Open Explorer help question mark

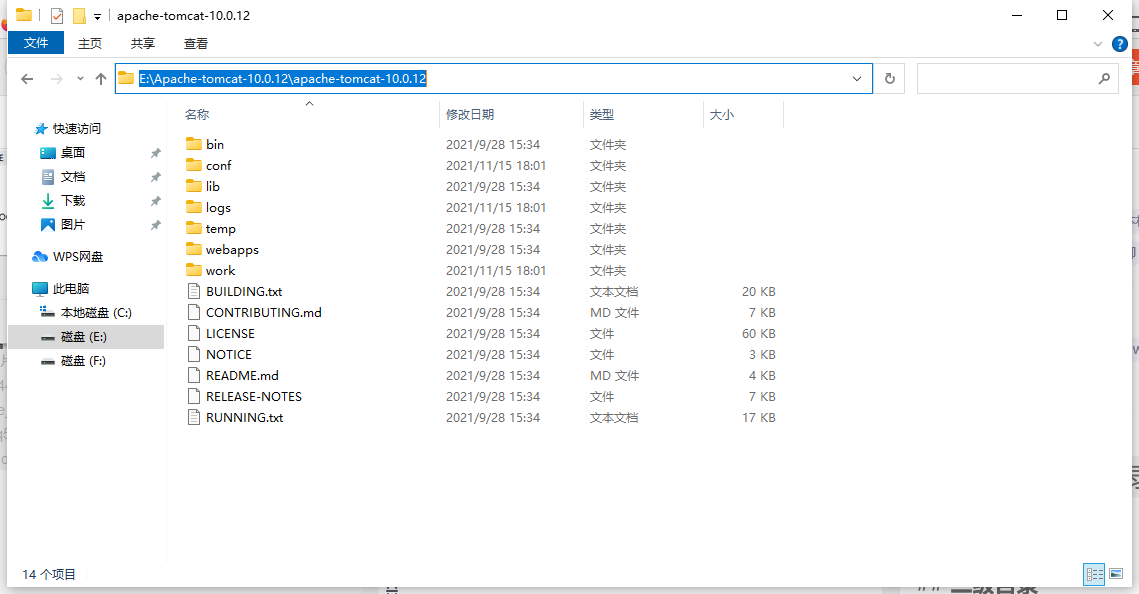click(1119, 44)
